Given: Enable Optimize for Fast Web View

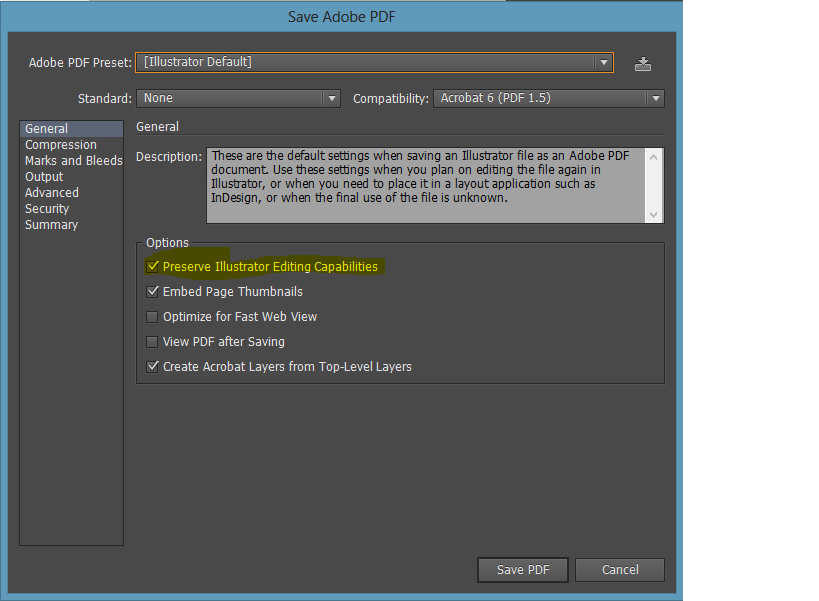Looking at the screenshot, I should 152,316.
